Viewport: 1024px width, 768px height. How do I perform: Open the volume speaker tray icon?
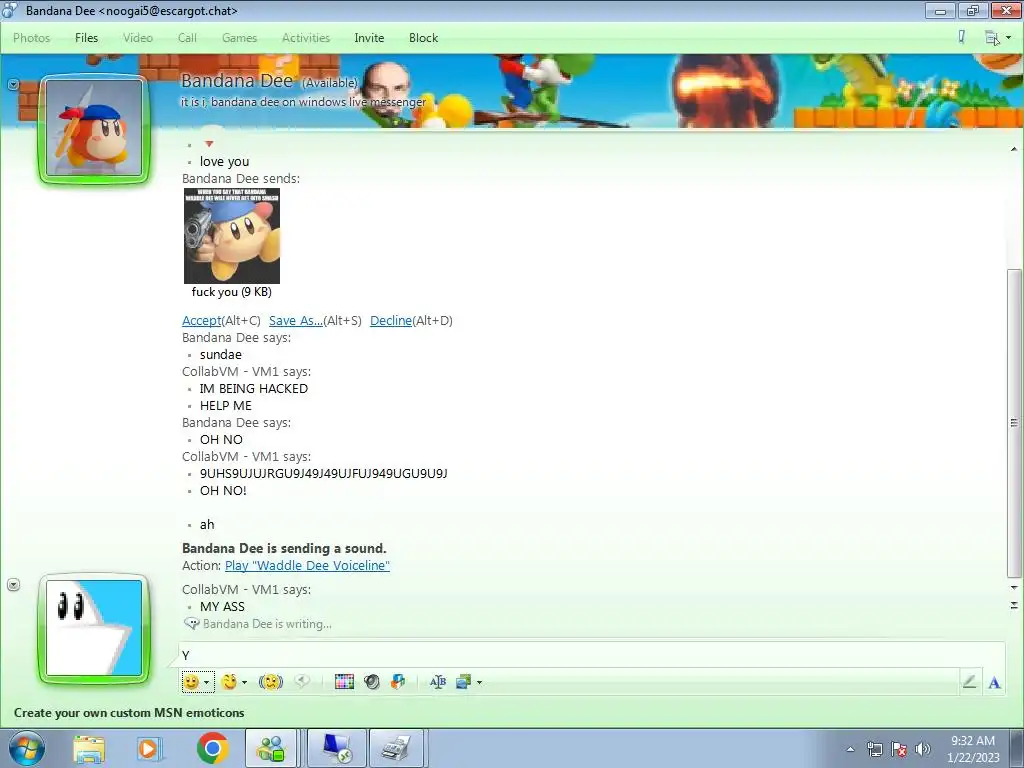pyautogui.click(x=922, y=749)
